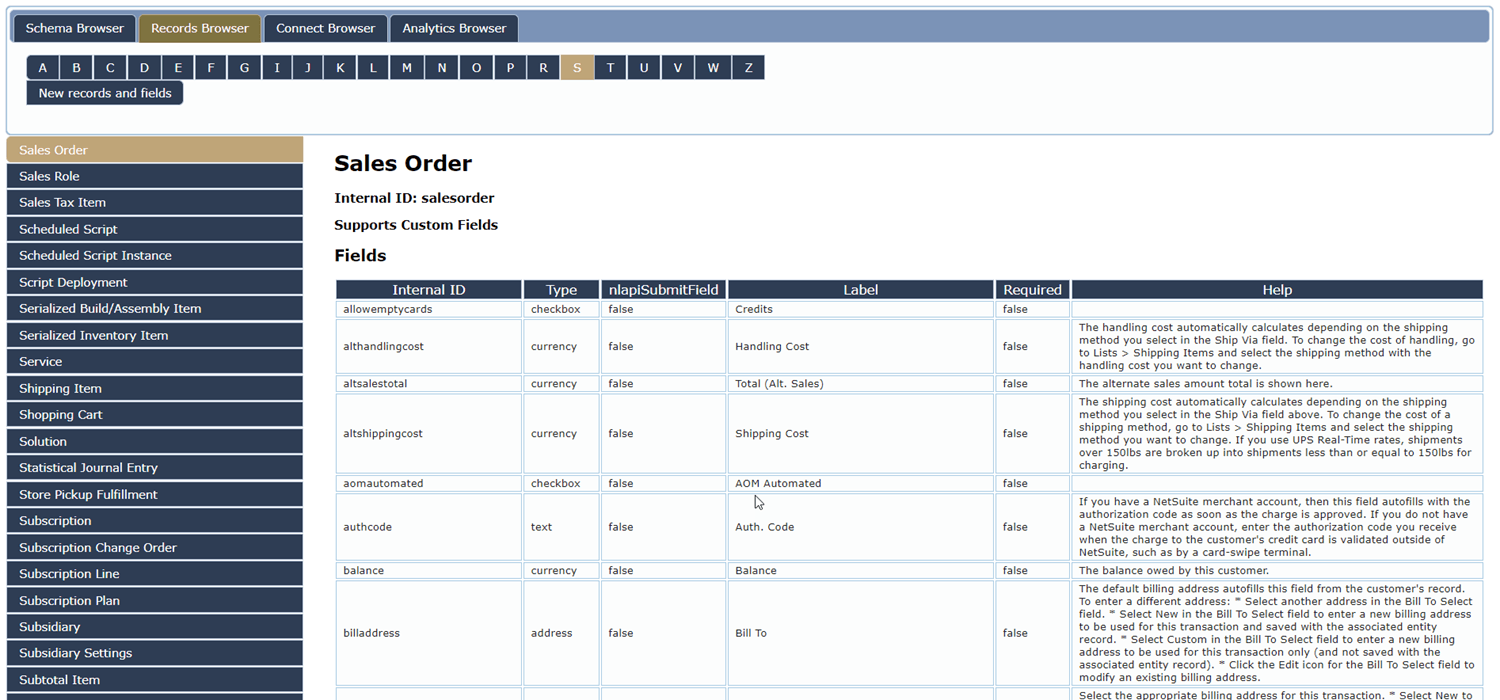Open the Script Deployment record
The image size is (1500, 700).
[155, 282]
